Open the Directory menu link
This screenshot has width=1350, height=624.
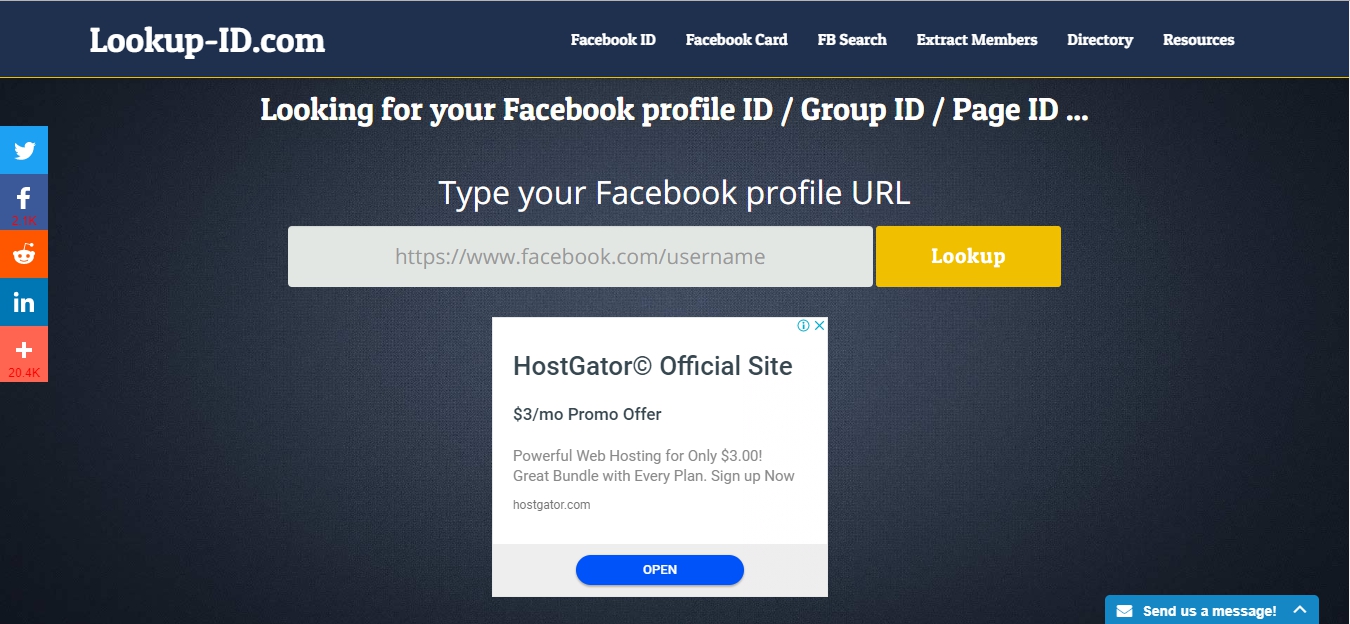pos(1100,40)
